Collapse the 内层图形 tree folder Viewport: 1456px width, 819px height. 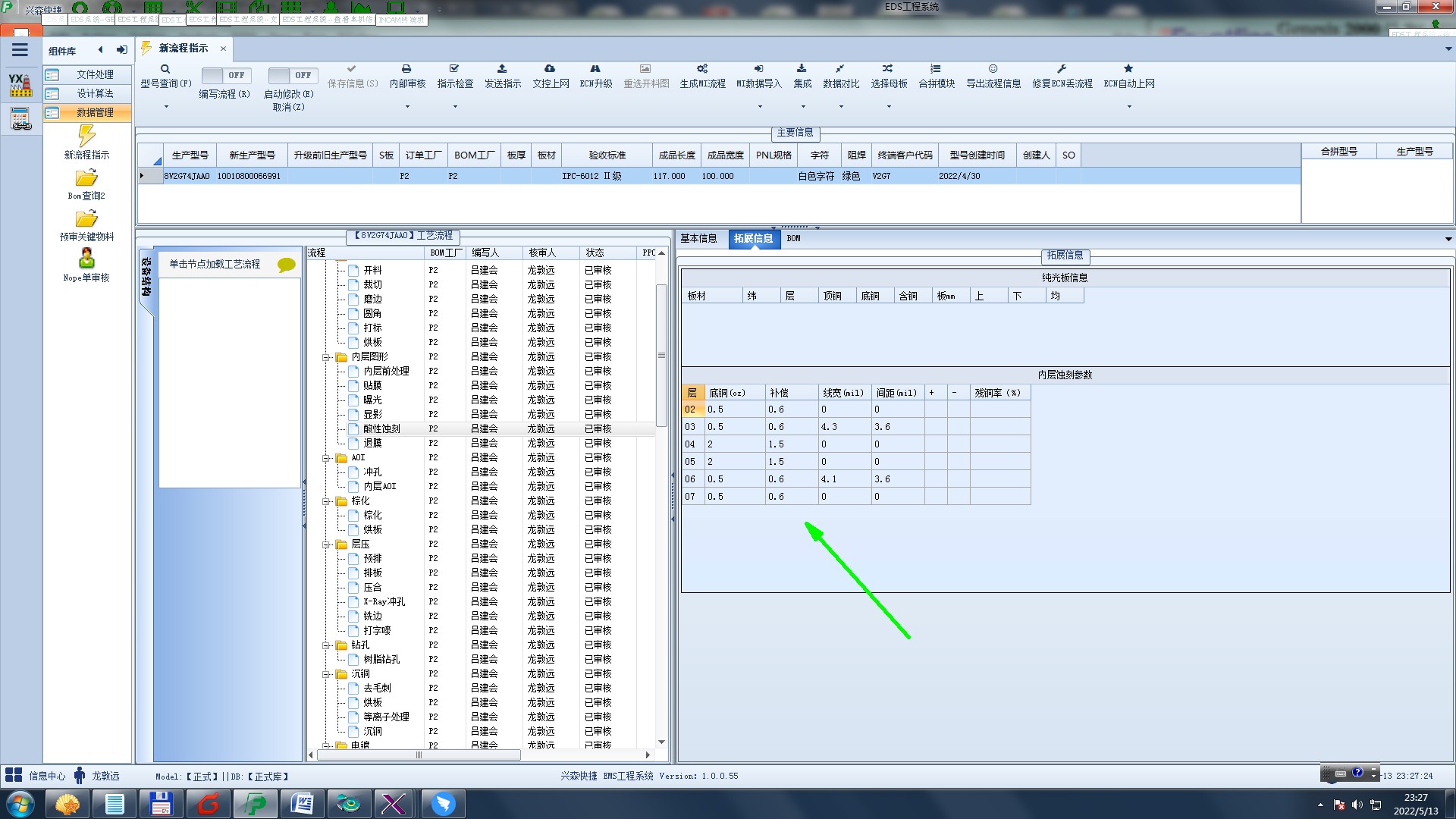(x=327, y=357)
